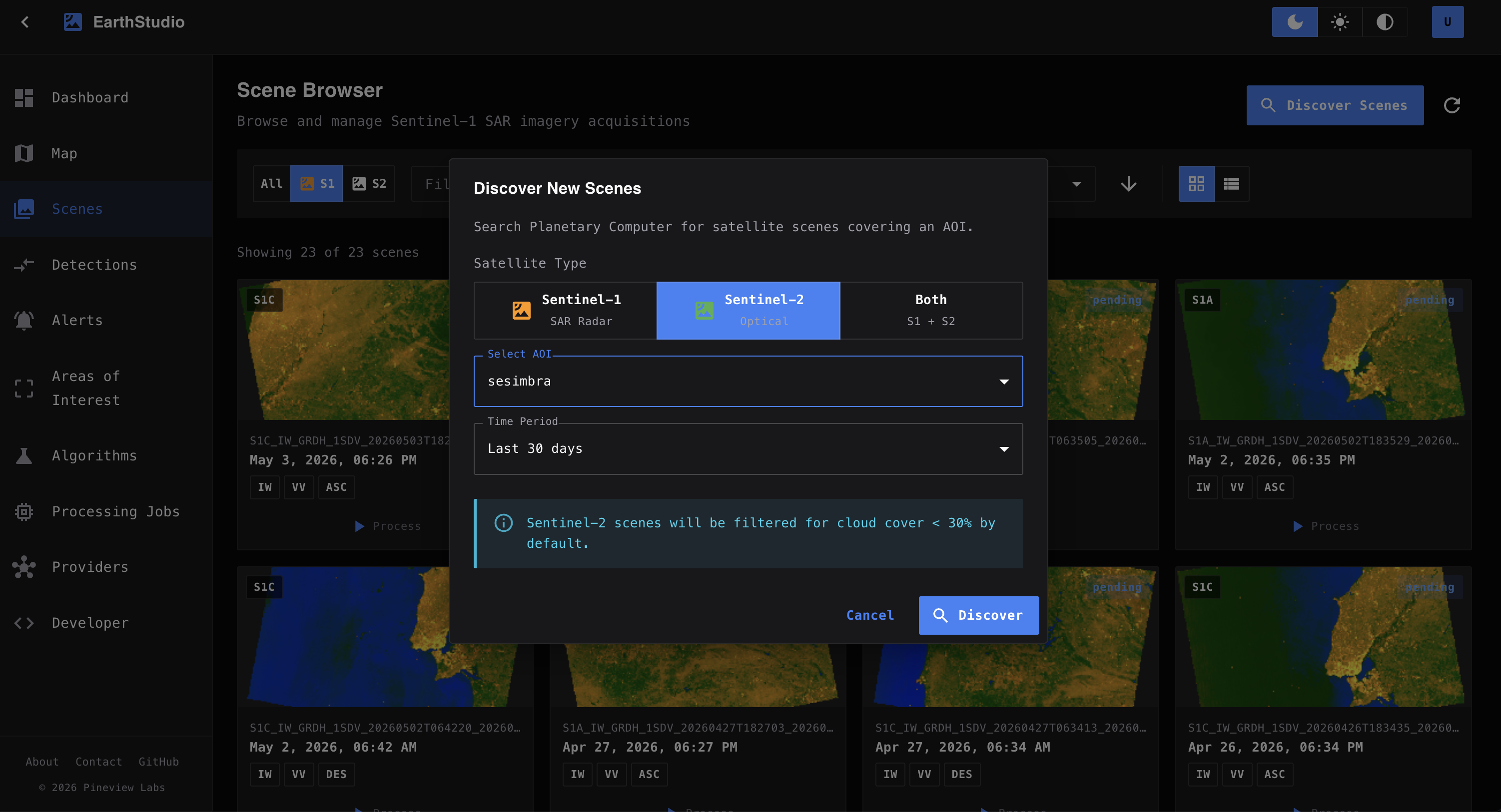The height and width of the screenshot is (812, 1501).
Task: Click the refresh scenes icon
Action: click(1452, 105)
